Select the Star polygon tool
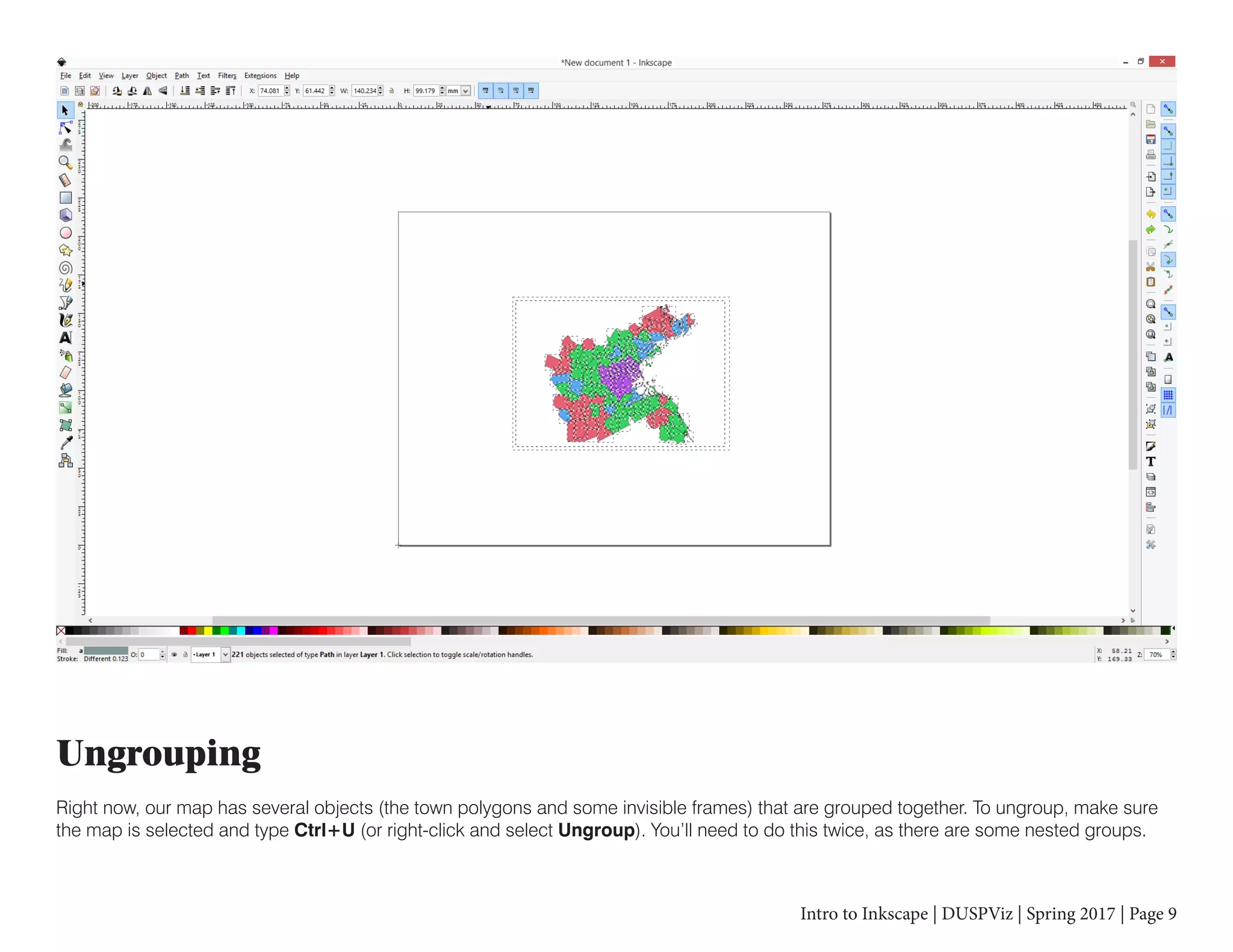The width and height of the screenshot is (1233, 952). tap(65, 250)
